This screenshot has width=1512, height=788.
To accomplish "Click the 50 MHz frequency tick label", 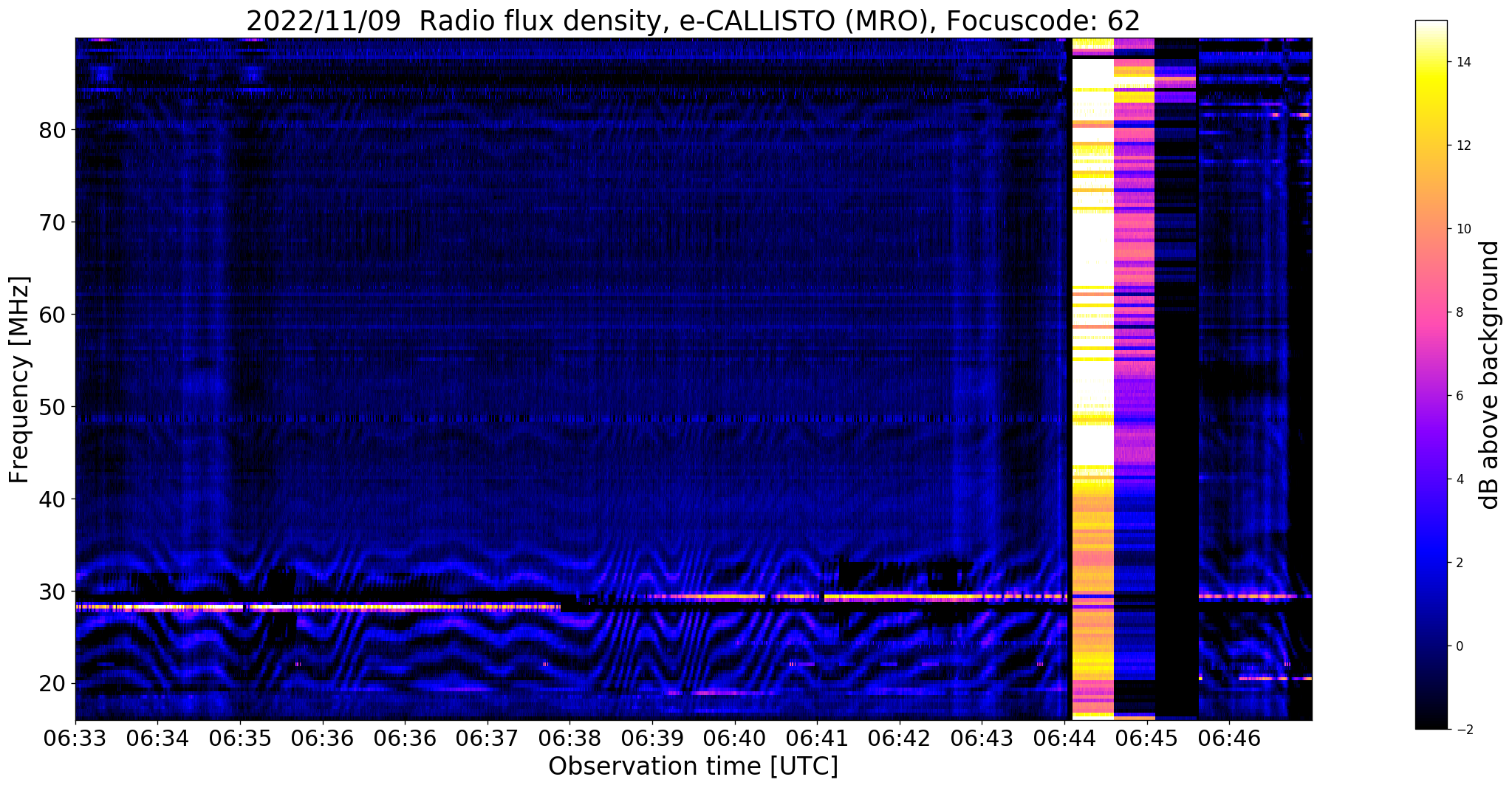I will click(x=52, y=407).
